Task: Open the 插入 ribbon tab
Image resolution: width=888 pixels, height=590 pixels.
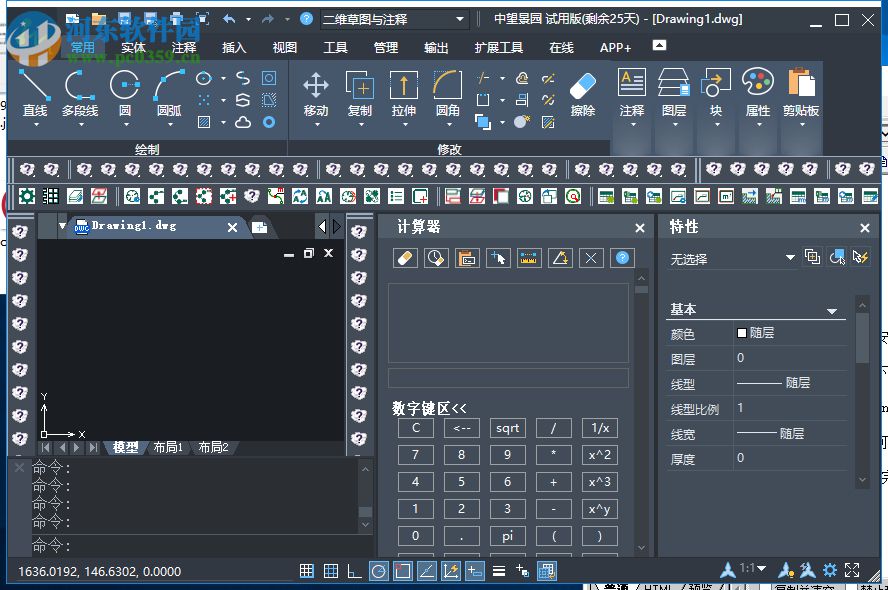Action: (234, 47)
